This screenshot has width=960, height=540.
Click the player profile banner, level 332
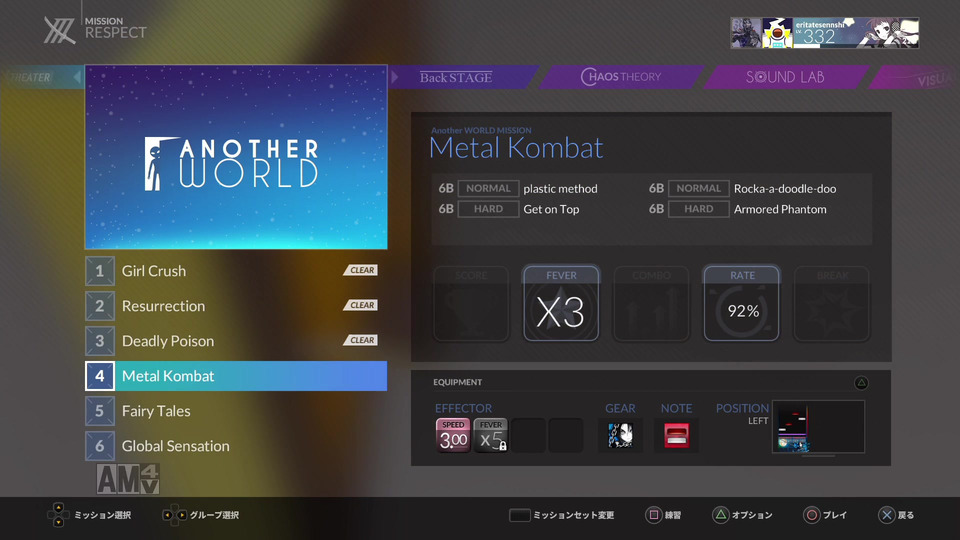tap(825, 33)
